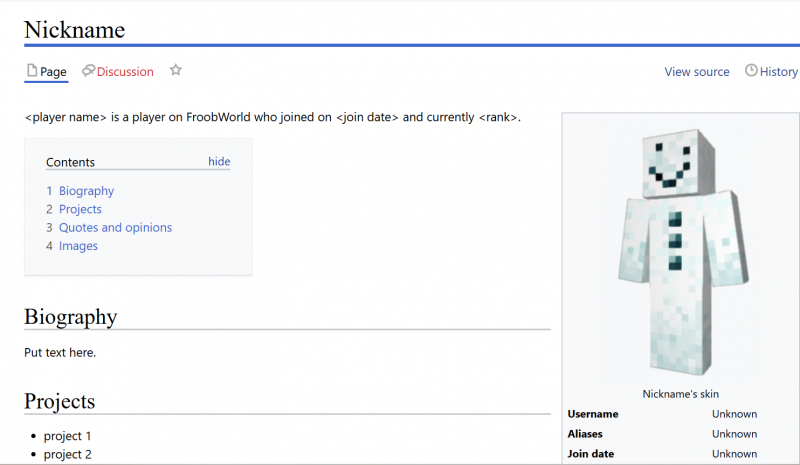Click the Username infobox label
This screenshot has width=800, height=465.
tap(593, 414)
